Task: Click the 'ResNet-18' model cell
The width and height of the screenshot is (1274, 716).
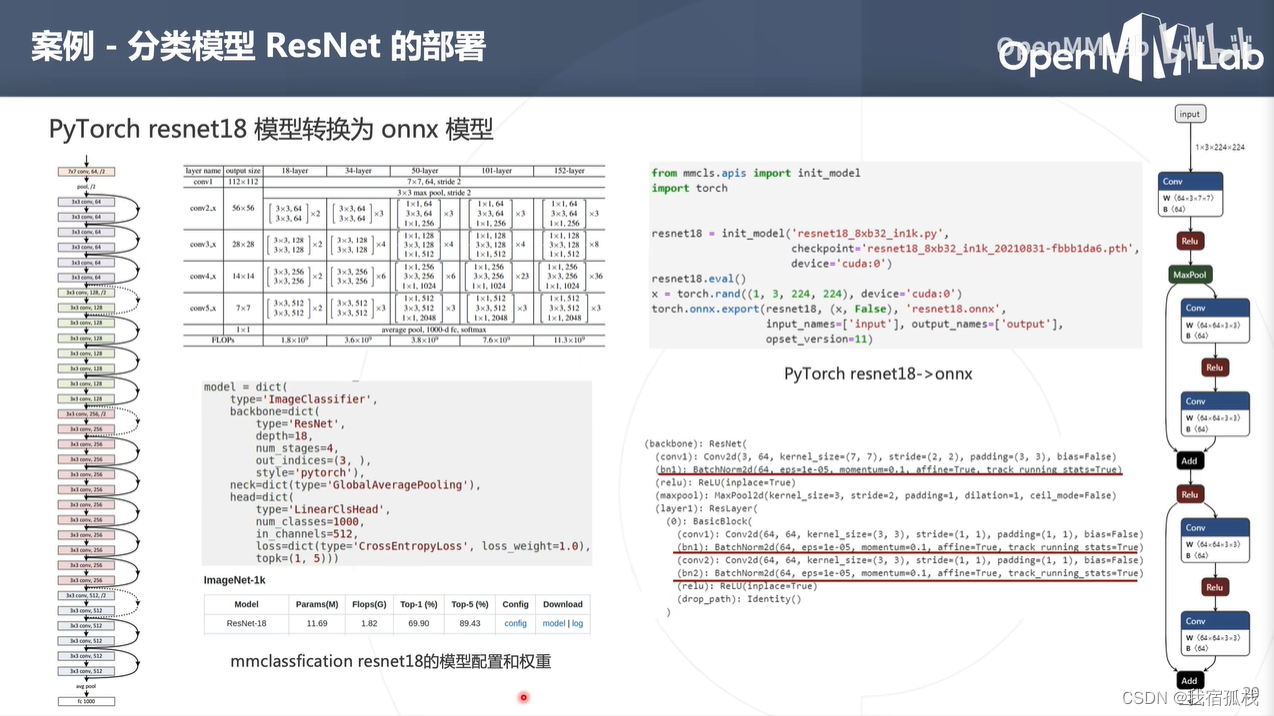Action: pos(246,623)
